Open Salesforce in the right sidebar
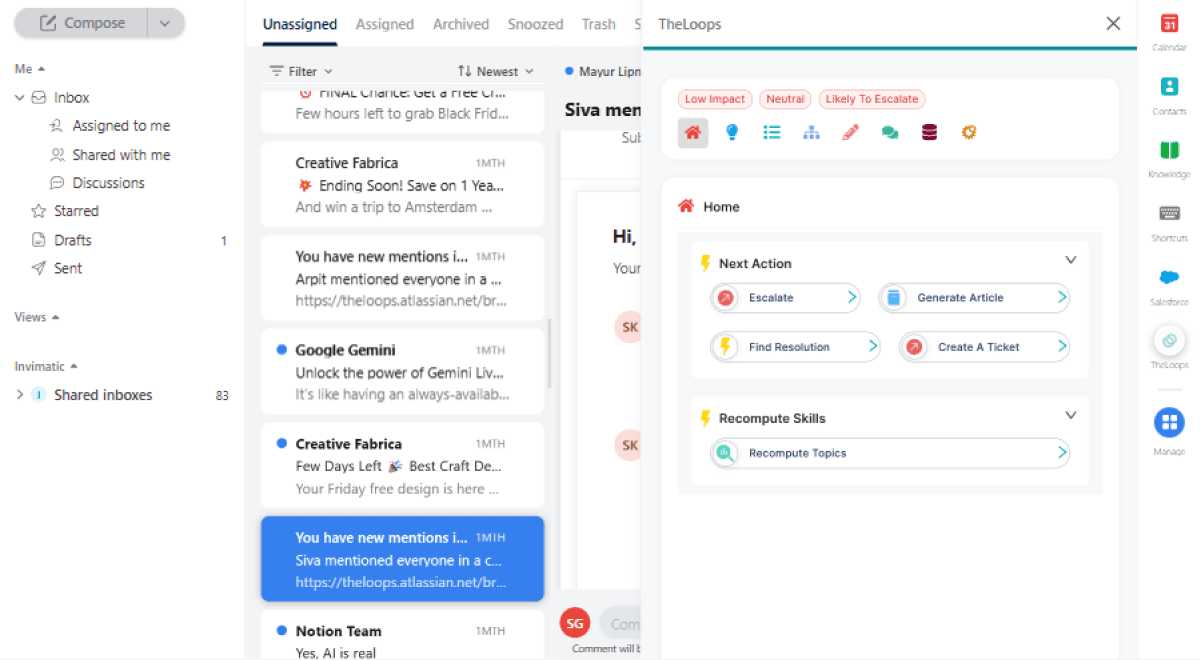The width and height of the screenshot is (1200, 660). click(x=1169, y=285)
